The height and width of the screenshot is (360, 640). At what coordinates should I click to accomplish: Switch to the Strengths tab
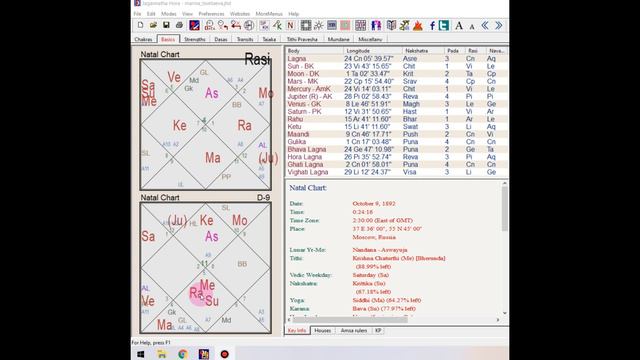pos(195,39)
